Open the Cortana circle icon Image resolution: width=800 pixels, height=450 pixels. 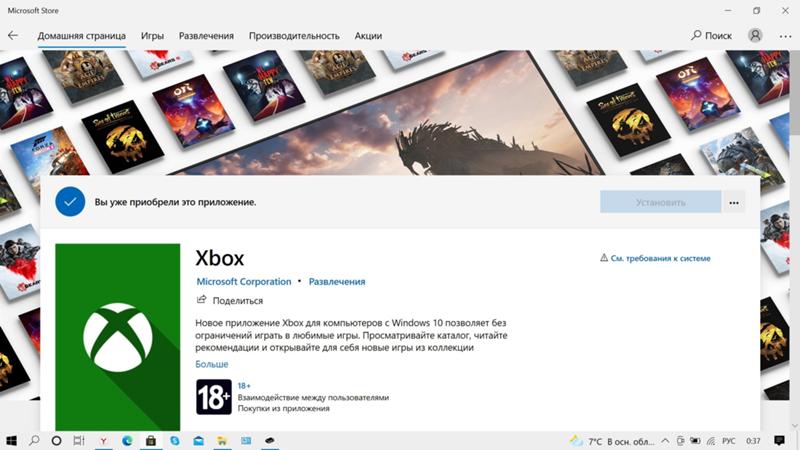(x=57, y=441)
